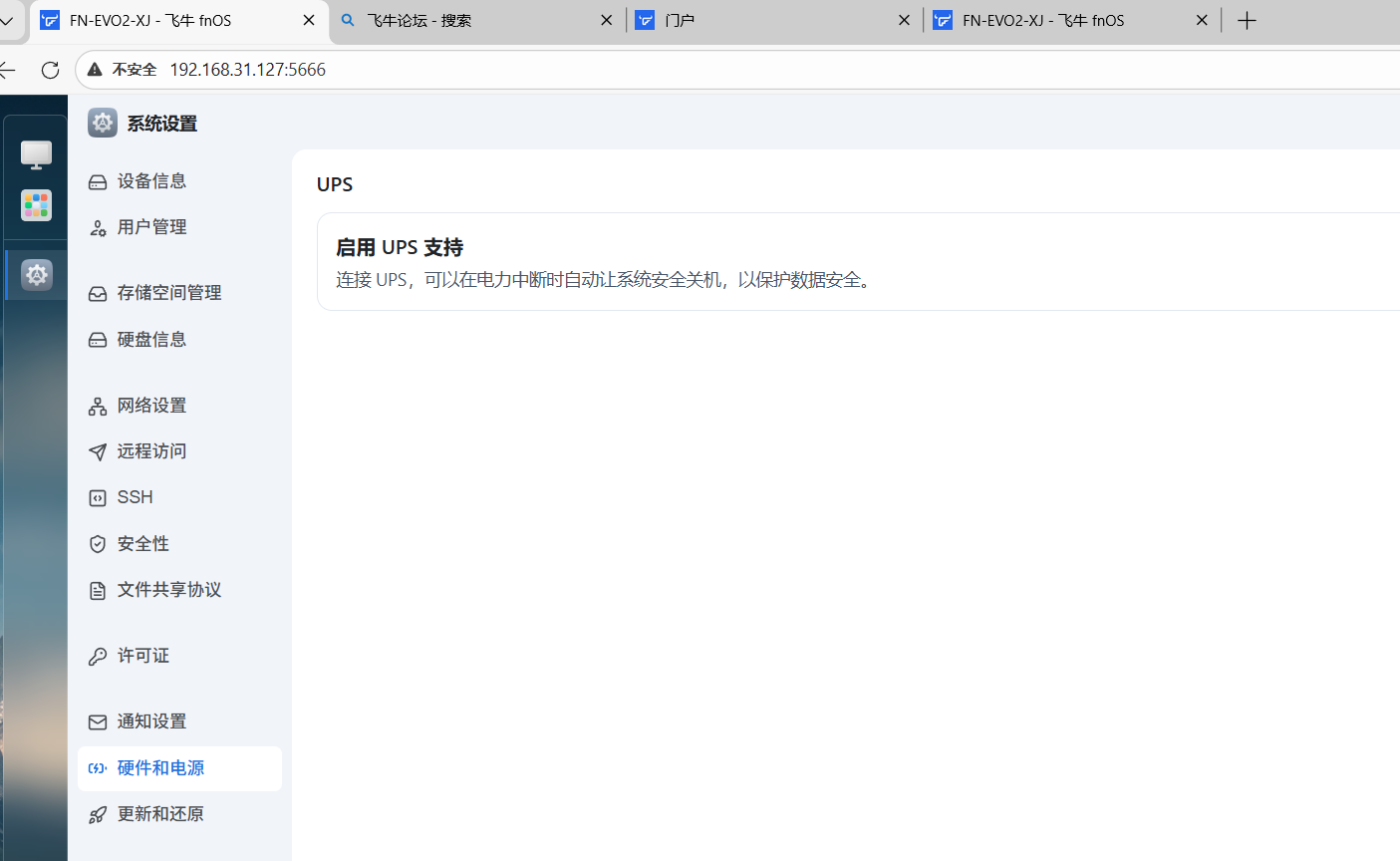This screenshot has width=1400, height=861.
Task: Click the envelope icon next to 通知设置
Action: (97, 721)
